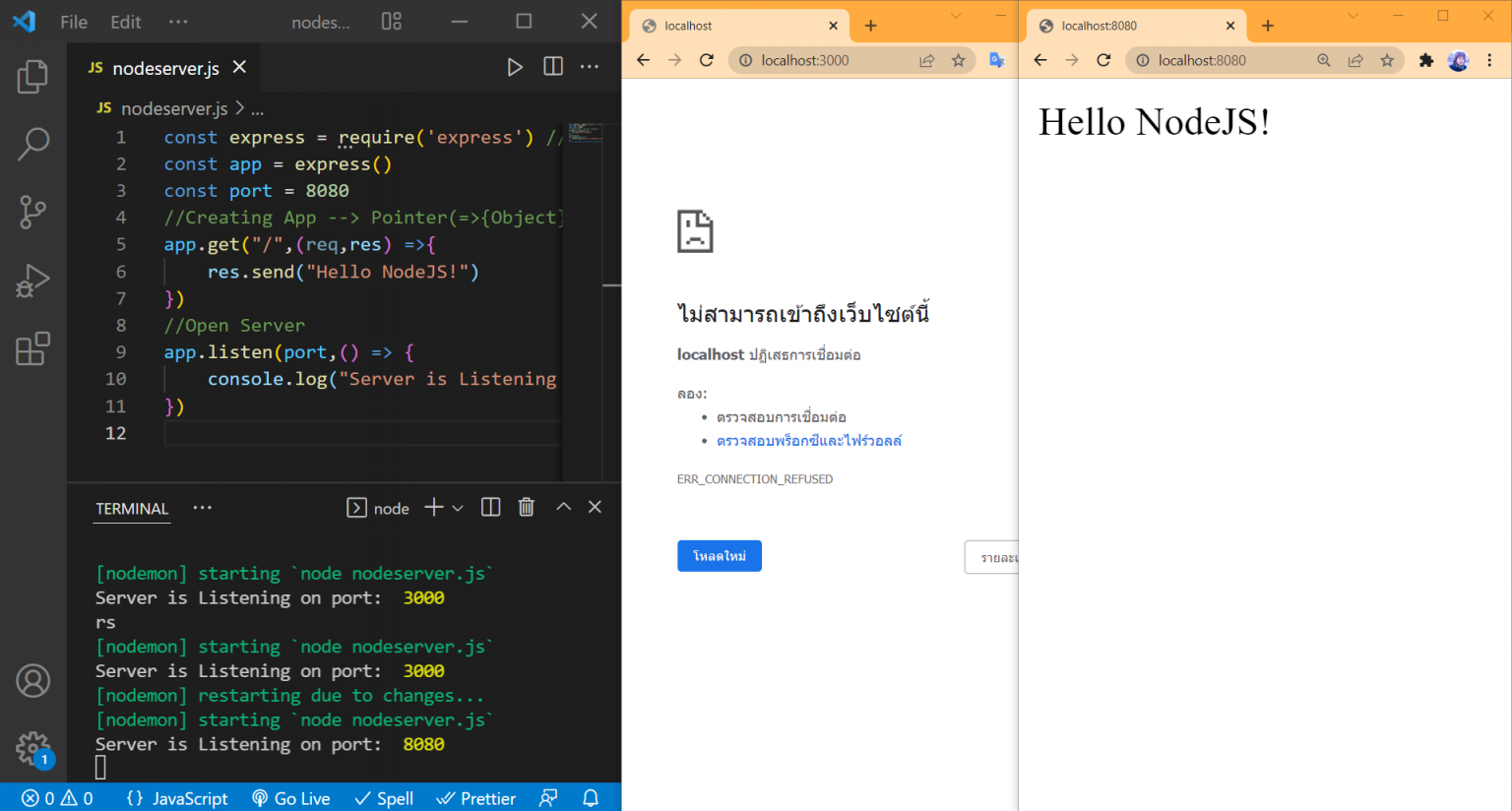1512x811 pixels.
Task: Open the Explorer view in activity bar
Action: point(32,77)
